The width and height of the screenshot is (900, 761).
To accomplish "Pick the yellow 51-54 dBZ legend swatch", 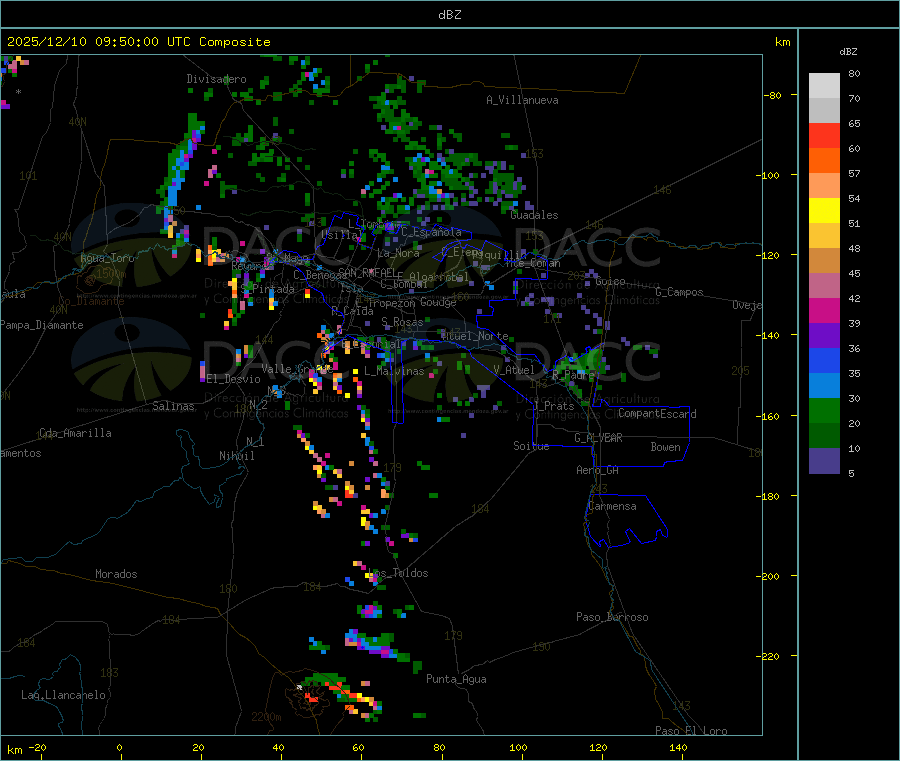I will pyautogui.click(x=824, y=211).
